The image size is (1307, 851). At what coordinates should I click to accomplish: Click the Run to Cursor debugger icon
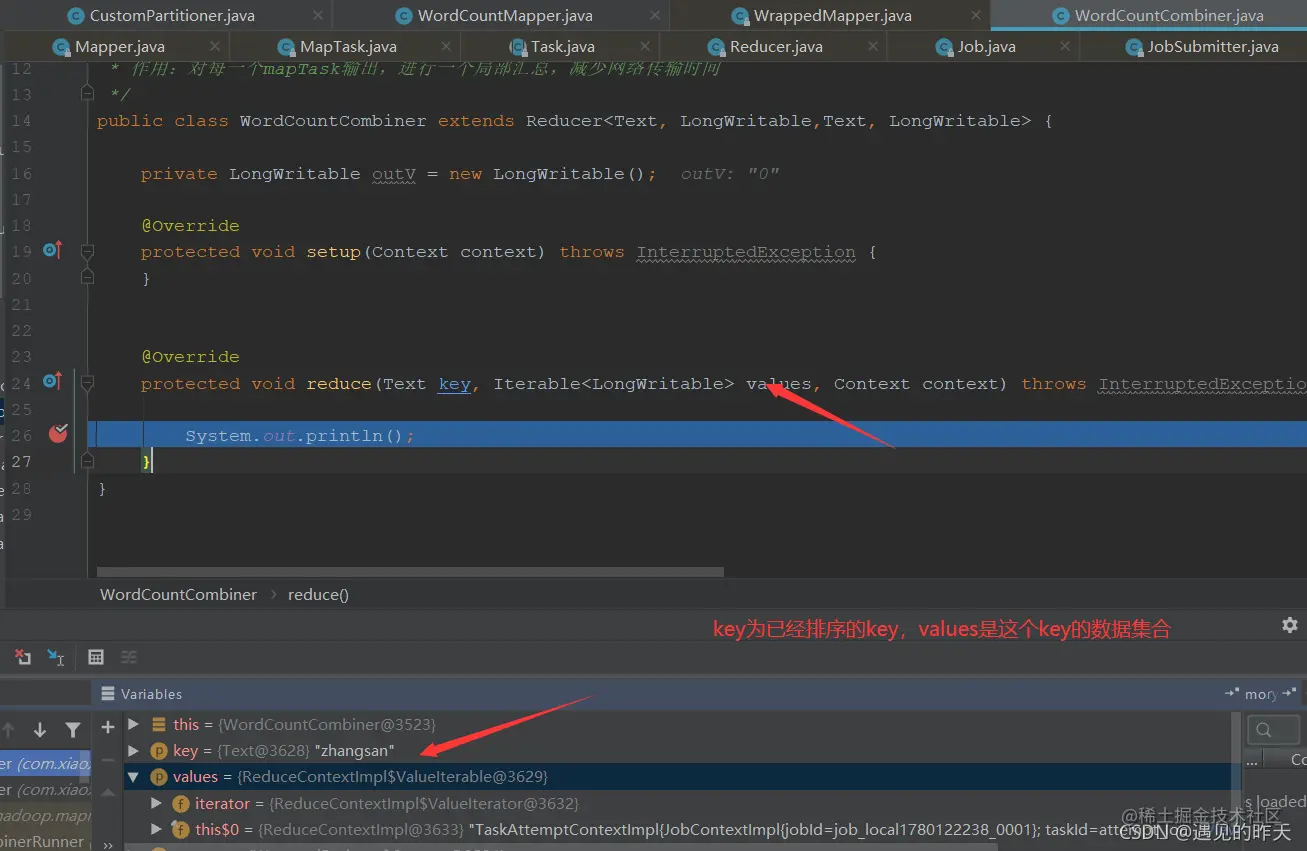tap(55, 657)
